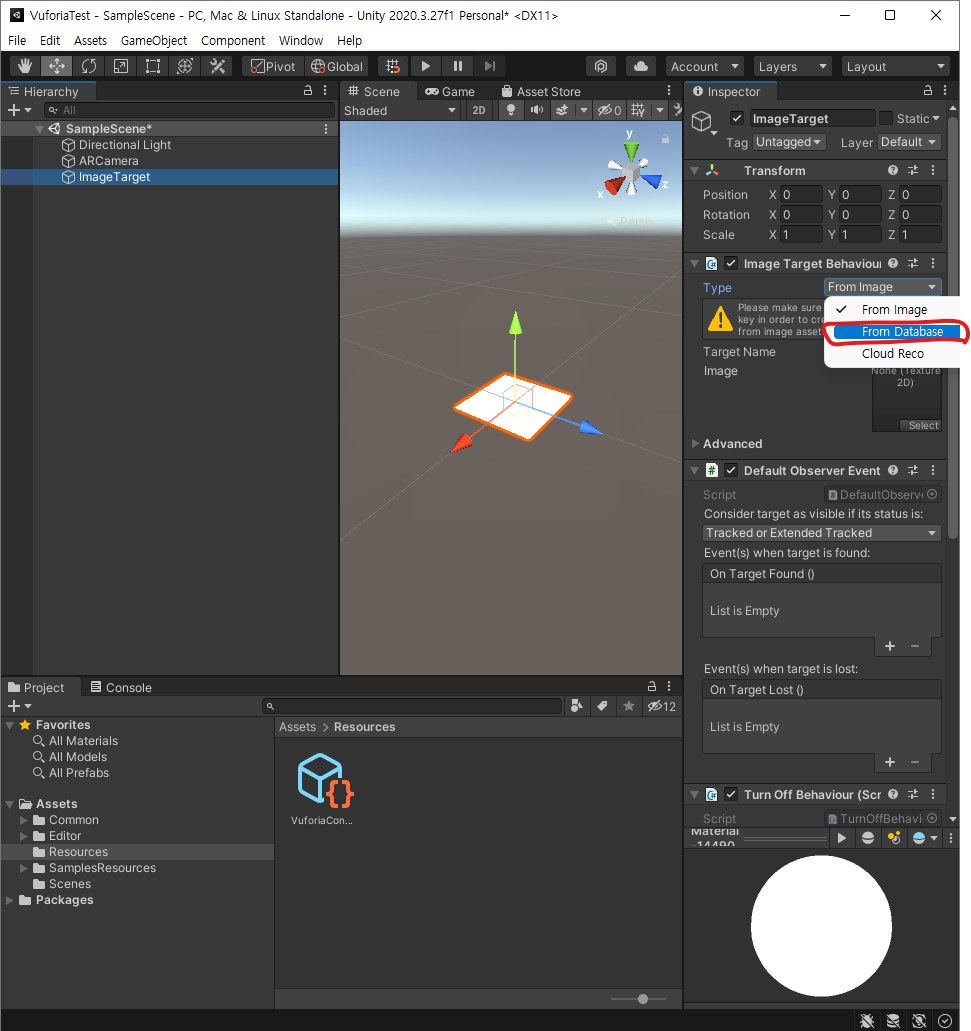Open Transform component help
This screenshot has width=971, height=1031.
[892, 170]
